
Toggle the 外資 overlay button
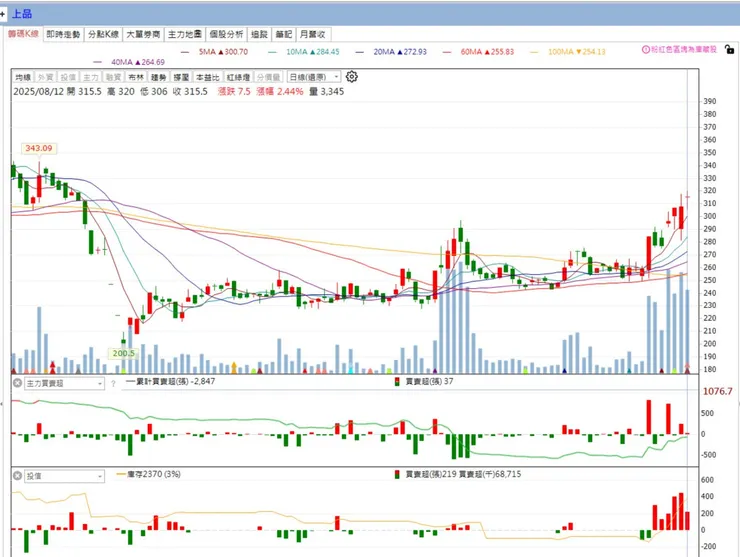click(x=45, y=77)
